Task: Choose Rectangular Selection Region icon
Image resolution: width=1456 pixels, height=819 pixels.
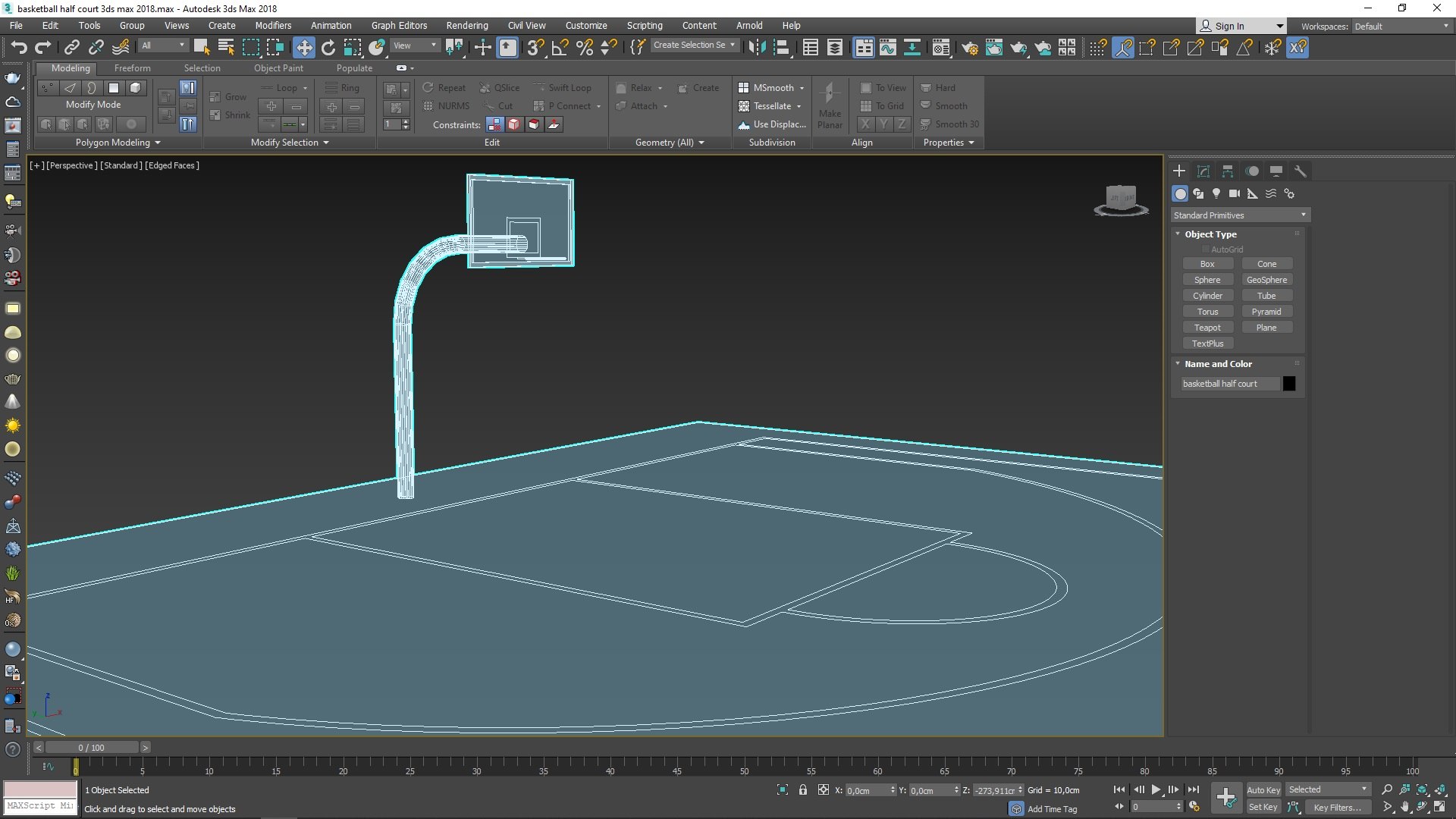Action: pos(250,47)
